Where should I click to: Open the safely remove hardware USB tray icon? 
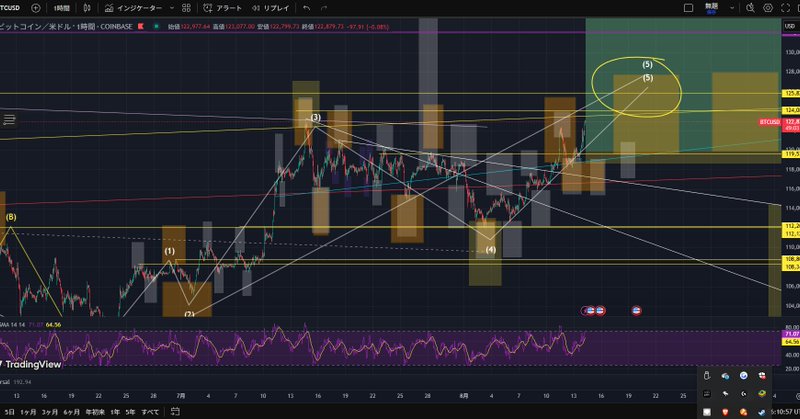point(707,376)
